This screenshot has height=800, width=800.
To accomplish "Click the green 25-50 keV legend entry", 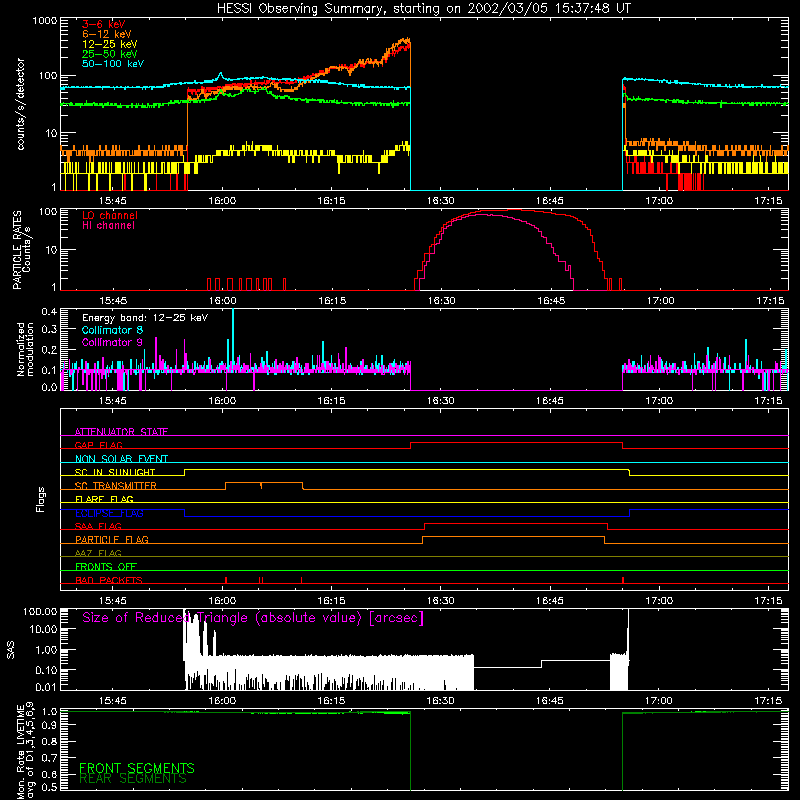I will (110, 54).
